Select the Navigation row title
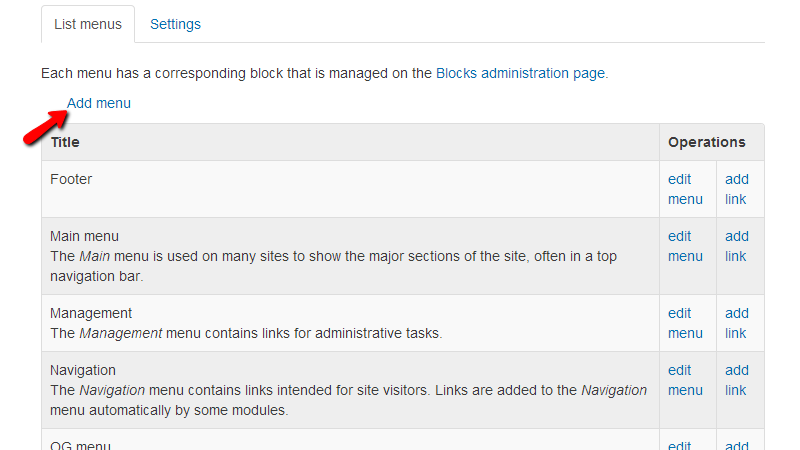The width and height of the screenshot is (800, 450). [x=83, y=370]
